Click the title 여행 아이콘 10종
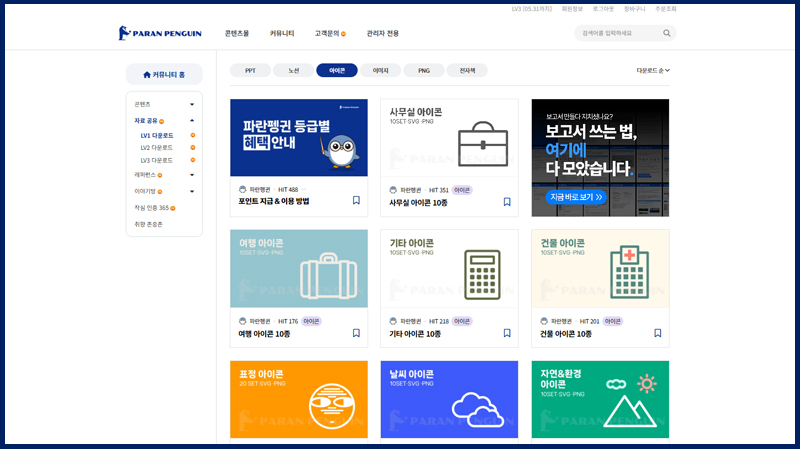The height and width of the screenshot is (449, 800). point(264,334)
